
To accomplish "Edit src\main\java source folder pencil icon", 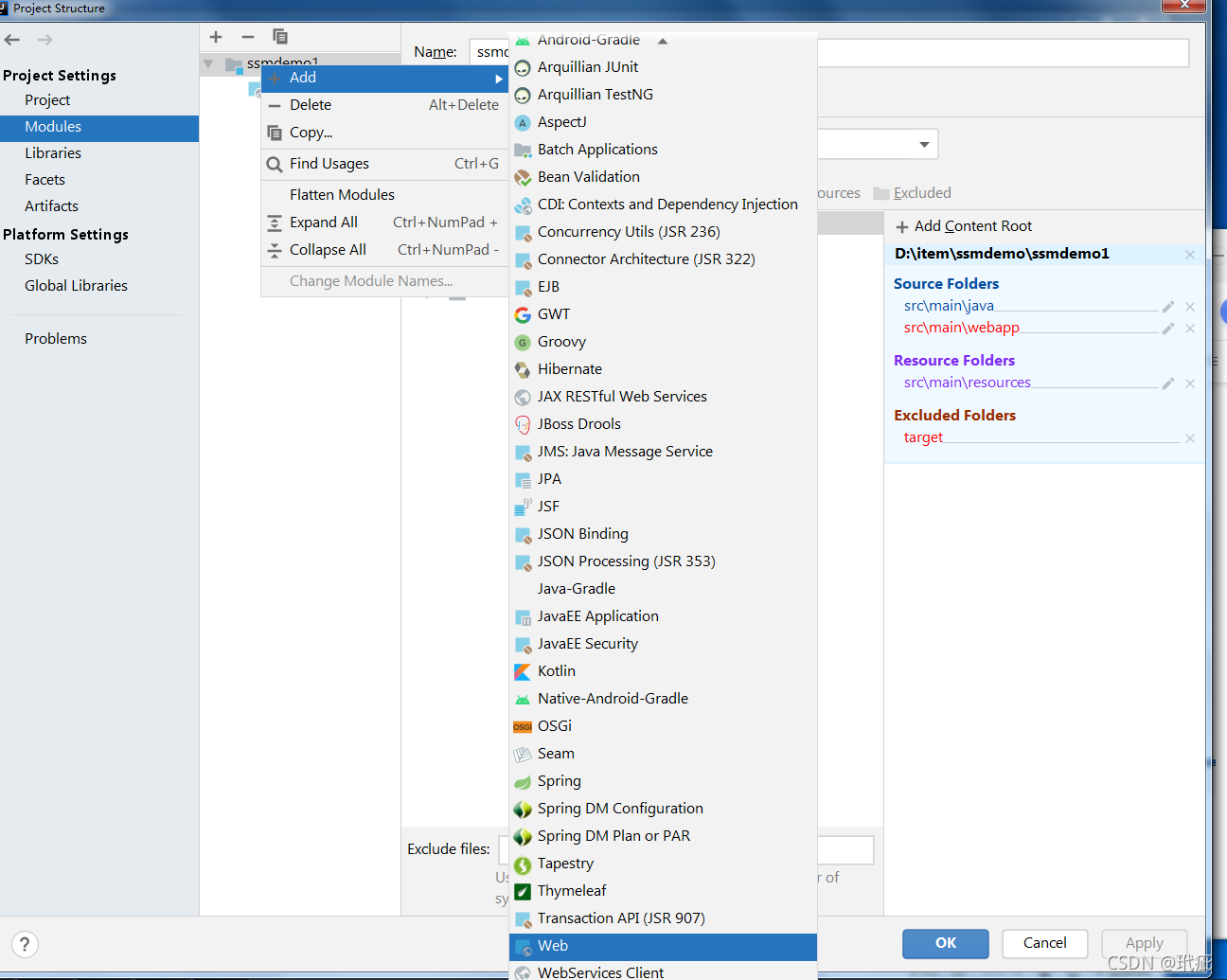I will pos(1168,307).
